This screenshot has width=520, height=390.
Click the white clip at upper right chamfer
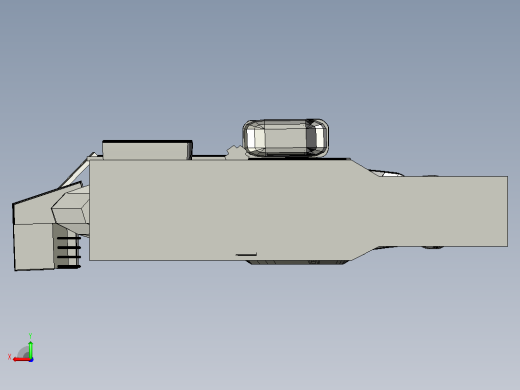coord(387,173)
